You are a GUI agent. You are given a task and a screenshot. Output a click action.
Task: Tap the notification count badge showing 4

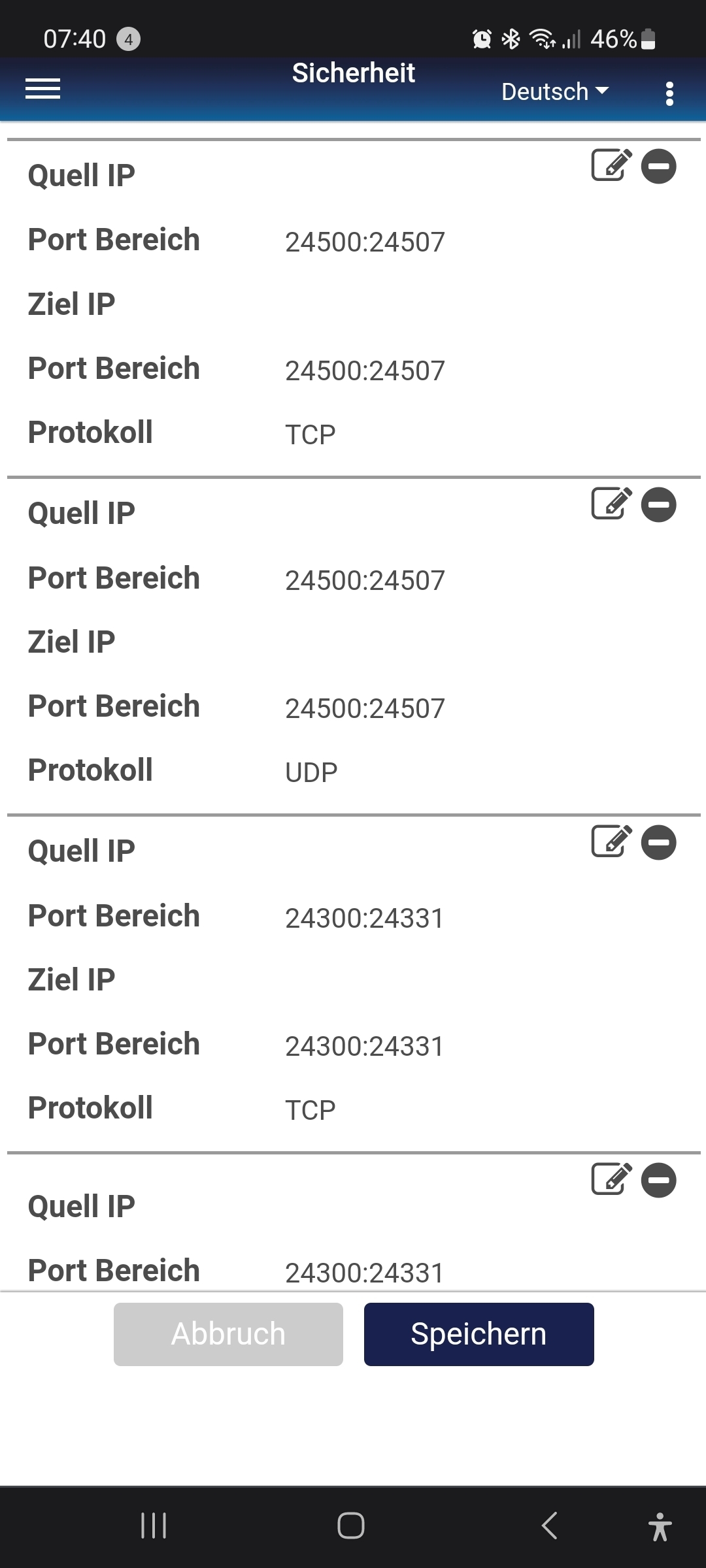pos(128,39)
